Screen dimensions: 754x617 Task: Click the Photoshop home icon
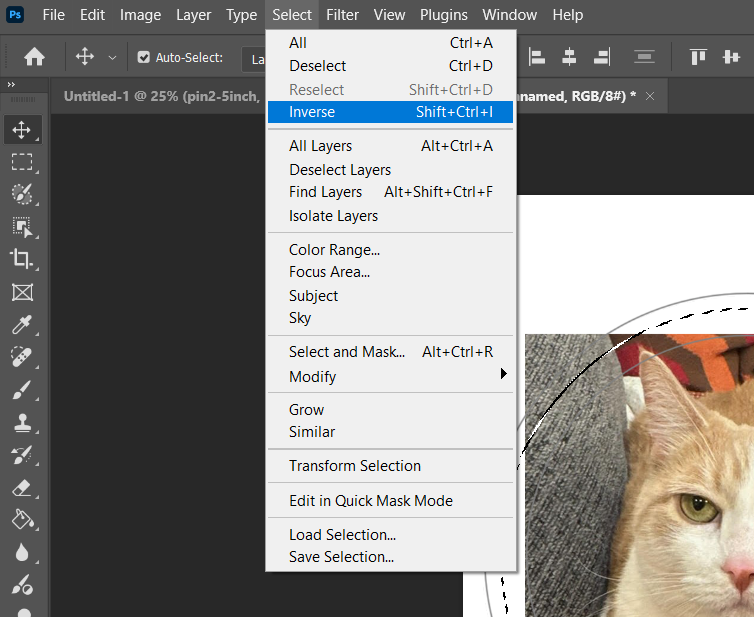pyautogui.click(x=34, y=57)
